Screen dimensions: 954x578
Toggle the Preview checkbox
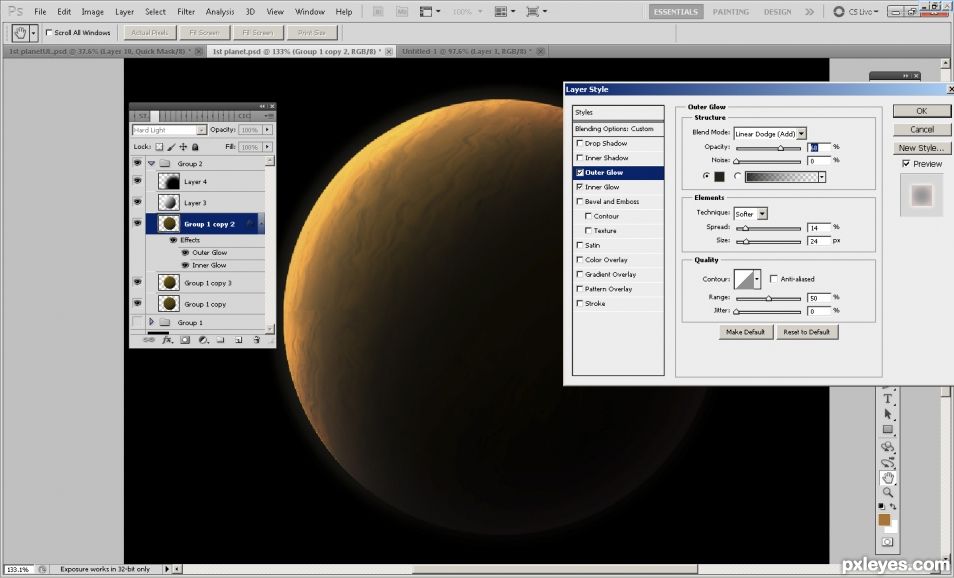tap(907, 164)
